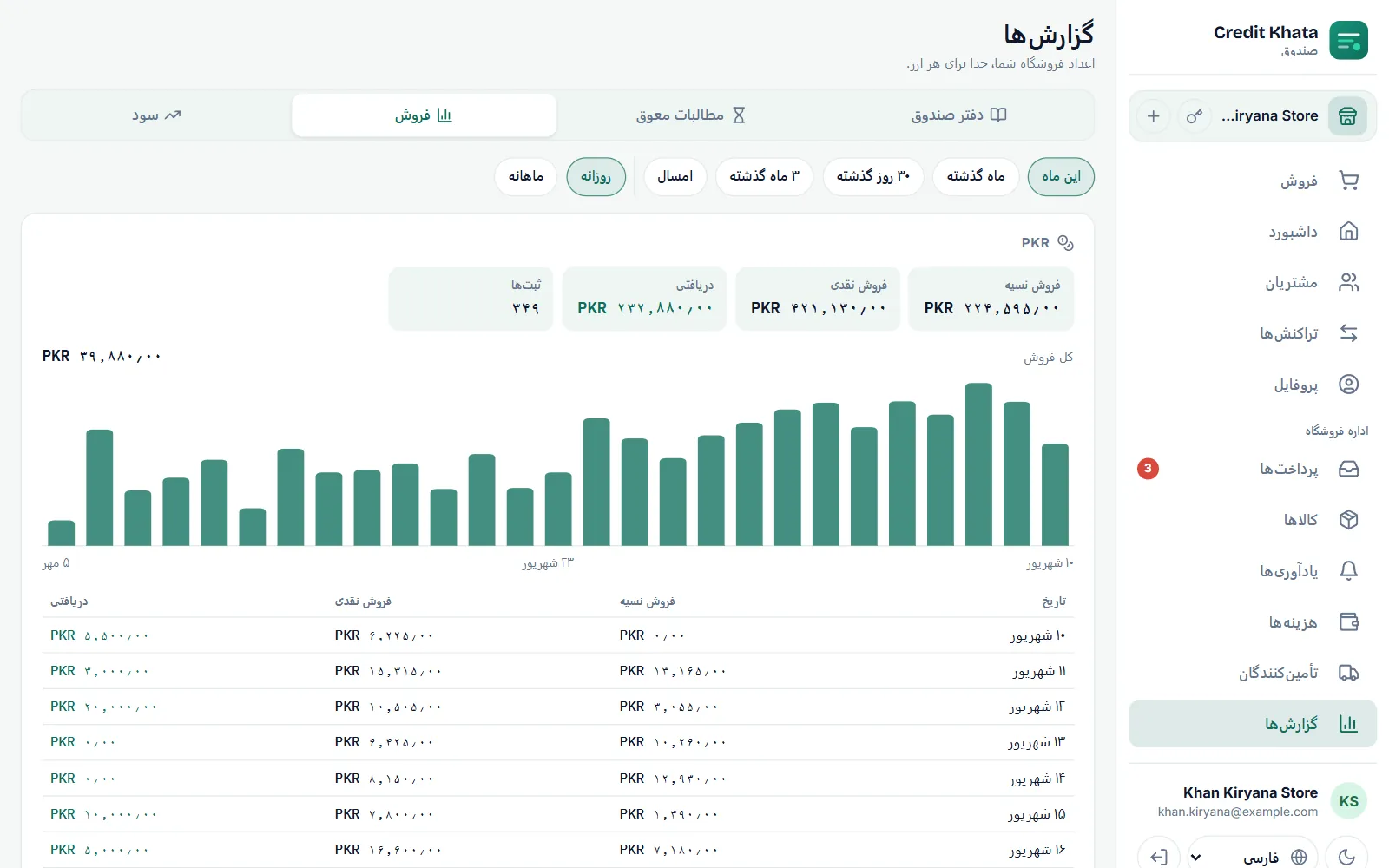Select امسال period filter
The width and height of the screenshot is (1389, 868).
pos(675,176)
